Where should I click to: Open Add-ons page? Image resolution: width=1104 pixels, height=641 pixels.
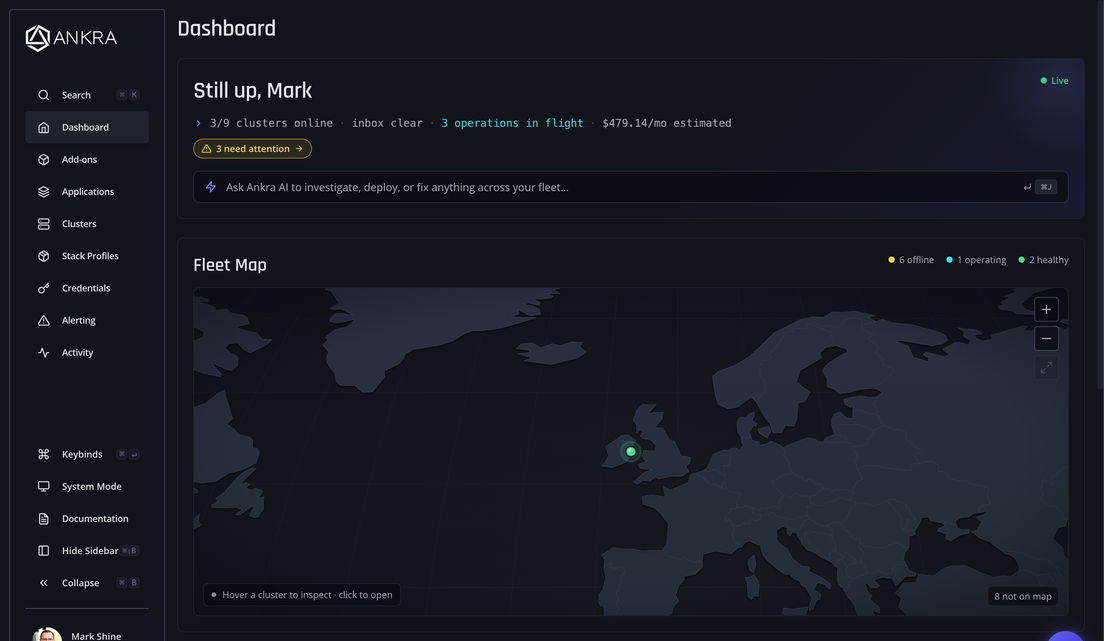87,159
